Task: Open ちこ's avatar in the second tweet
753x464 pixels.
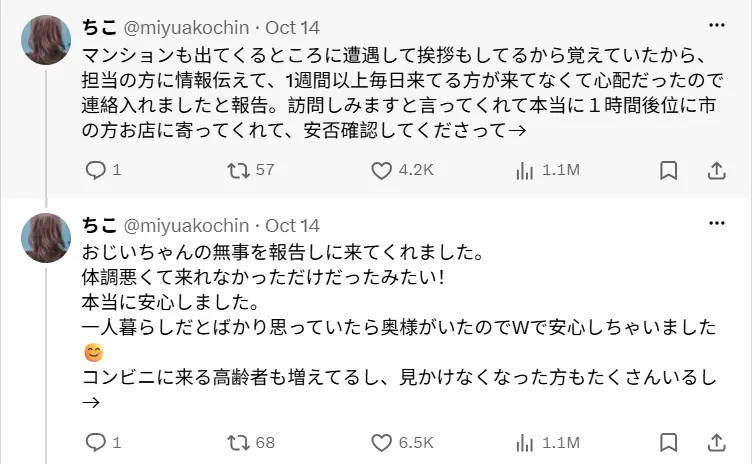Action: coord(46,238)
